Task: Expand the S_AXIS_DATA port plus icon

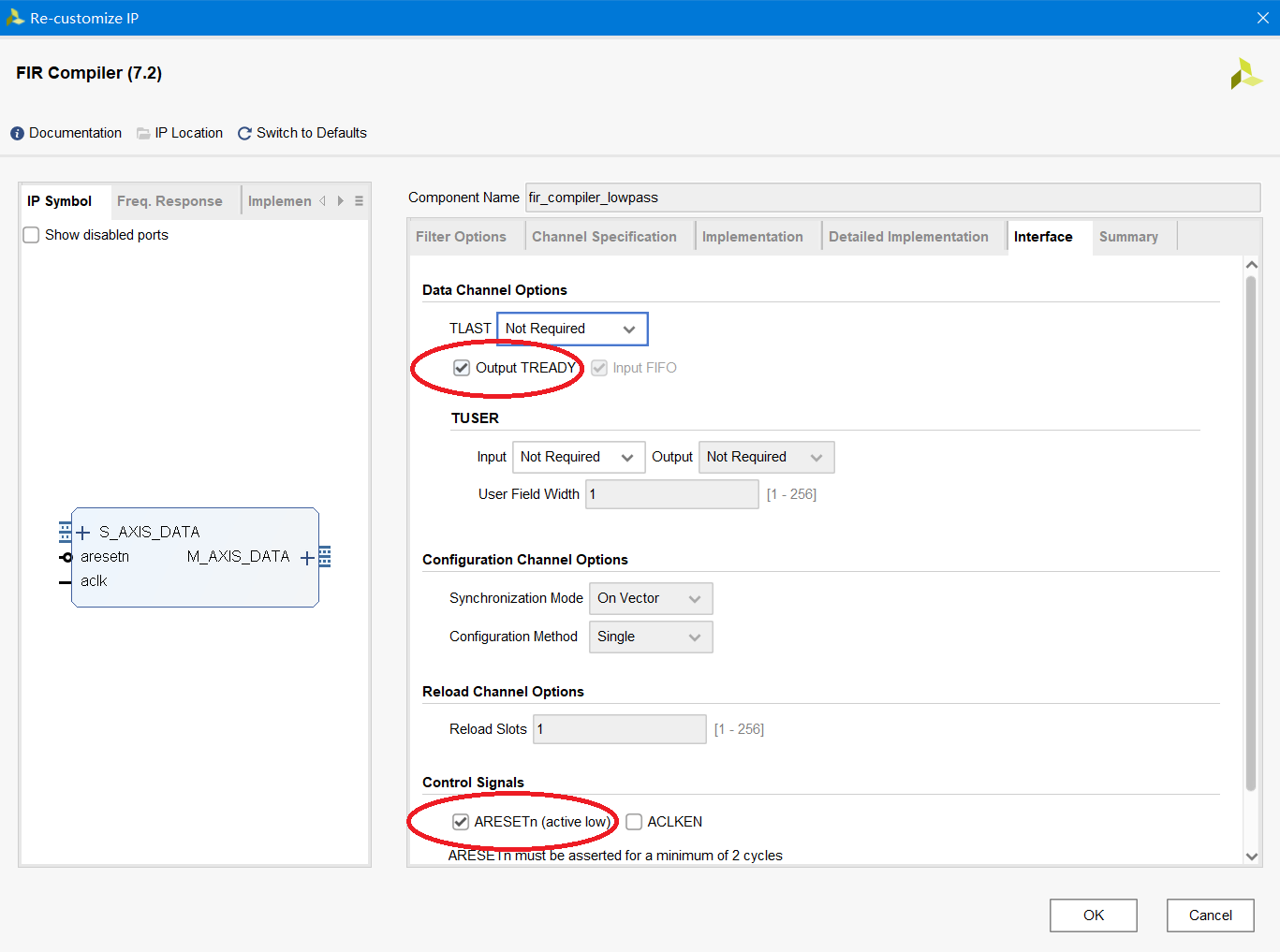Action: [83, 533]
